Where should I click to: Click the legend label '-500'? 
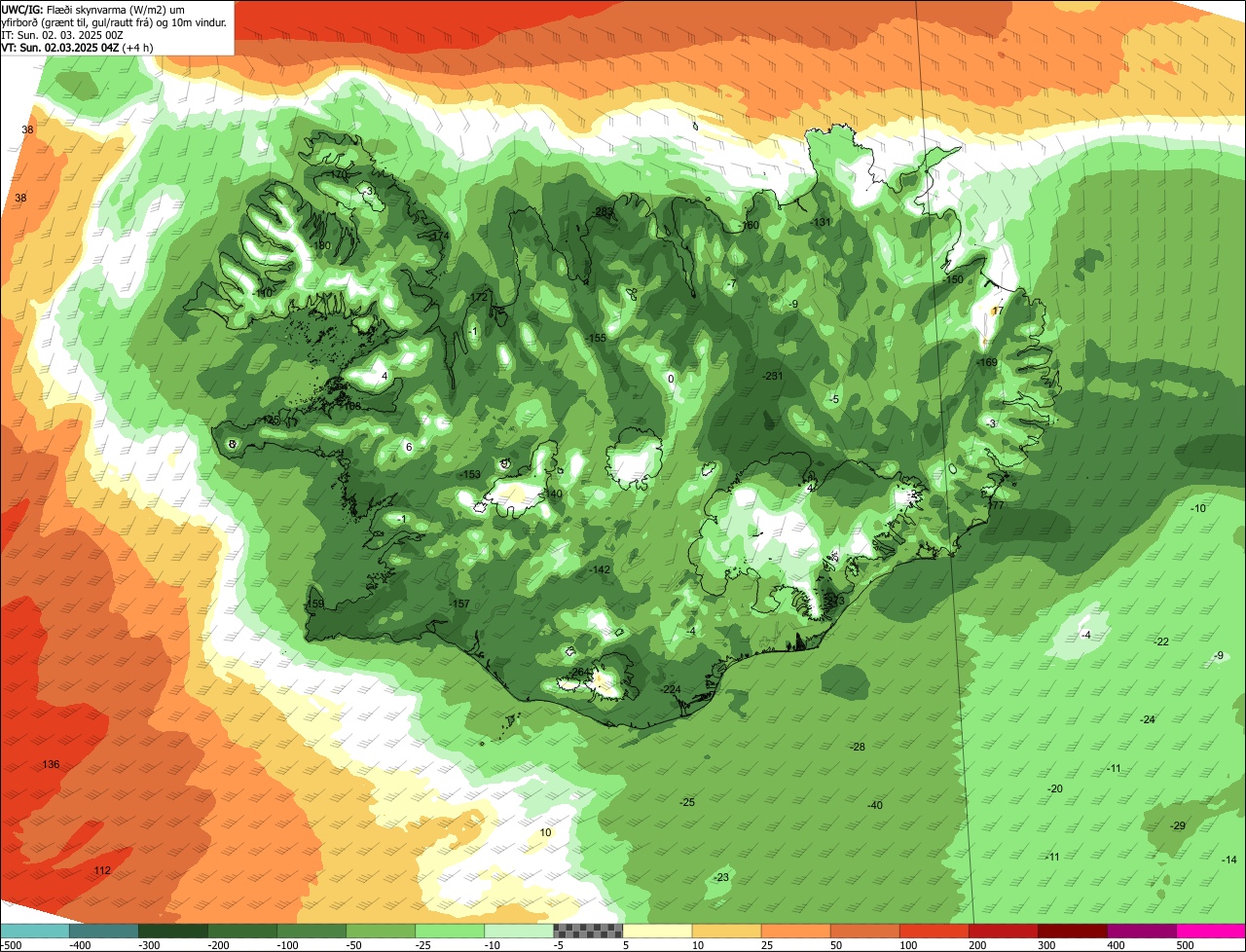tap(12, 945)
